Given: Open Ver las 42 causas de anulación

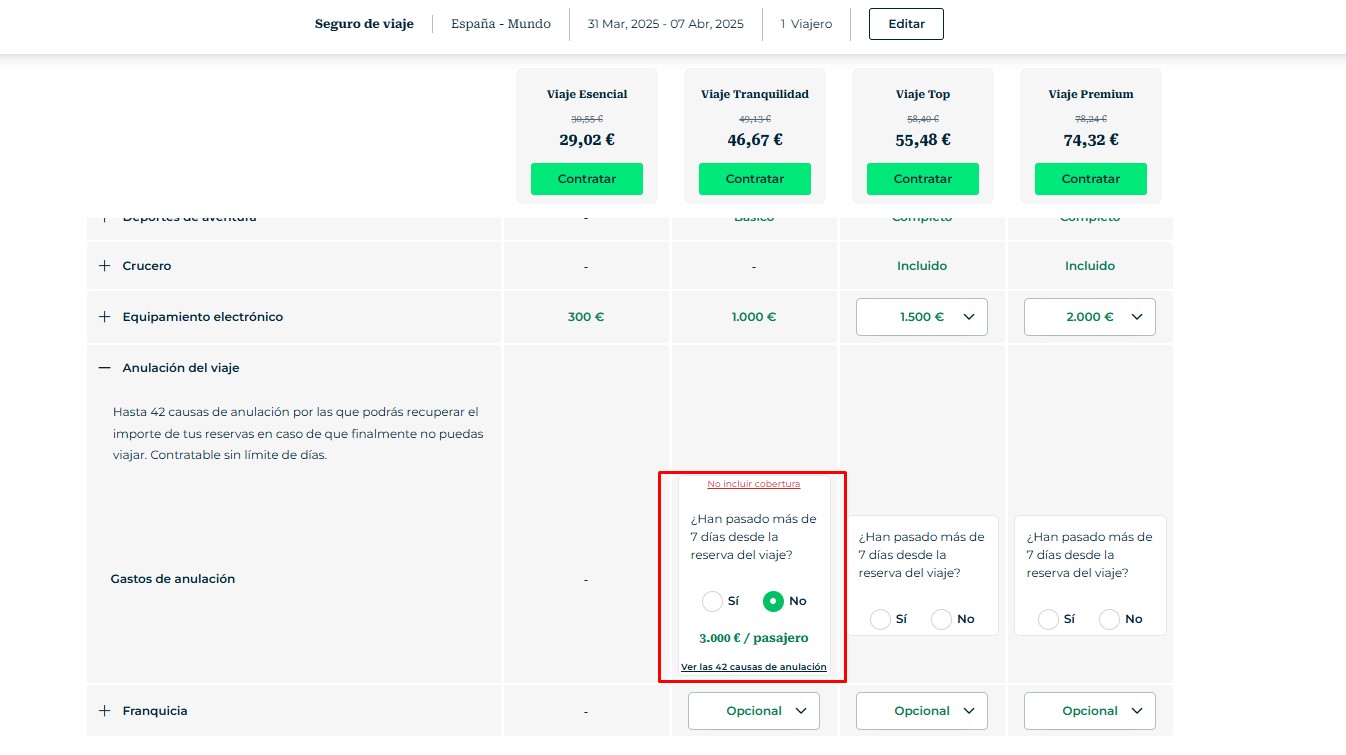Looking at the screenshot, I should click(x=754, y=667).
